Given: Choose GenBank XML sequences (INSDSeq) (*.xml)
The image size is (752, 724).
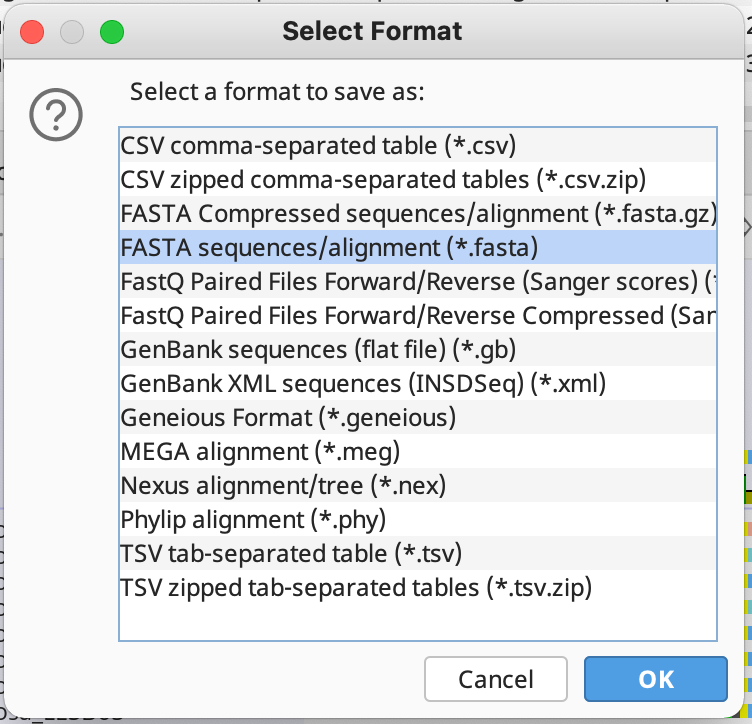Looking at the screenshot, I should [418, 384].
